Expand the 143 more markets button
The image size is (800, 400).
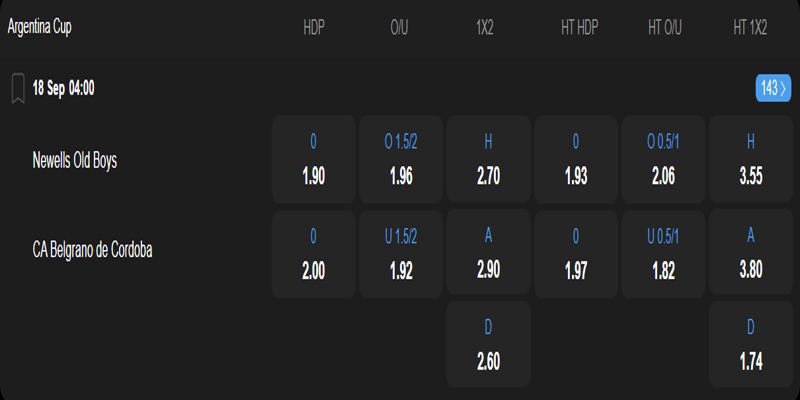[773, 88]
